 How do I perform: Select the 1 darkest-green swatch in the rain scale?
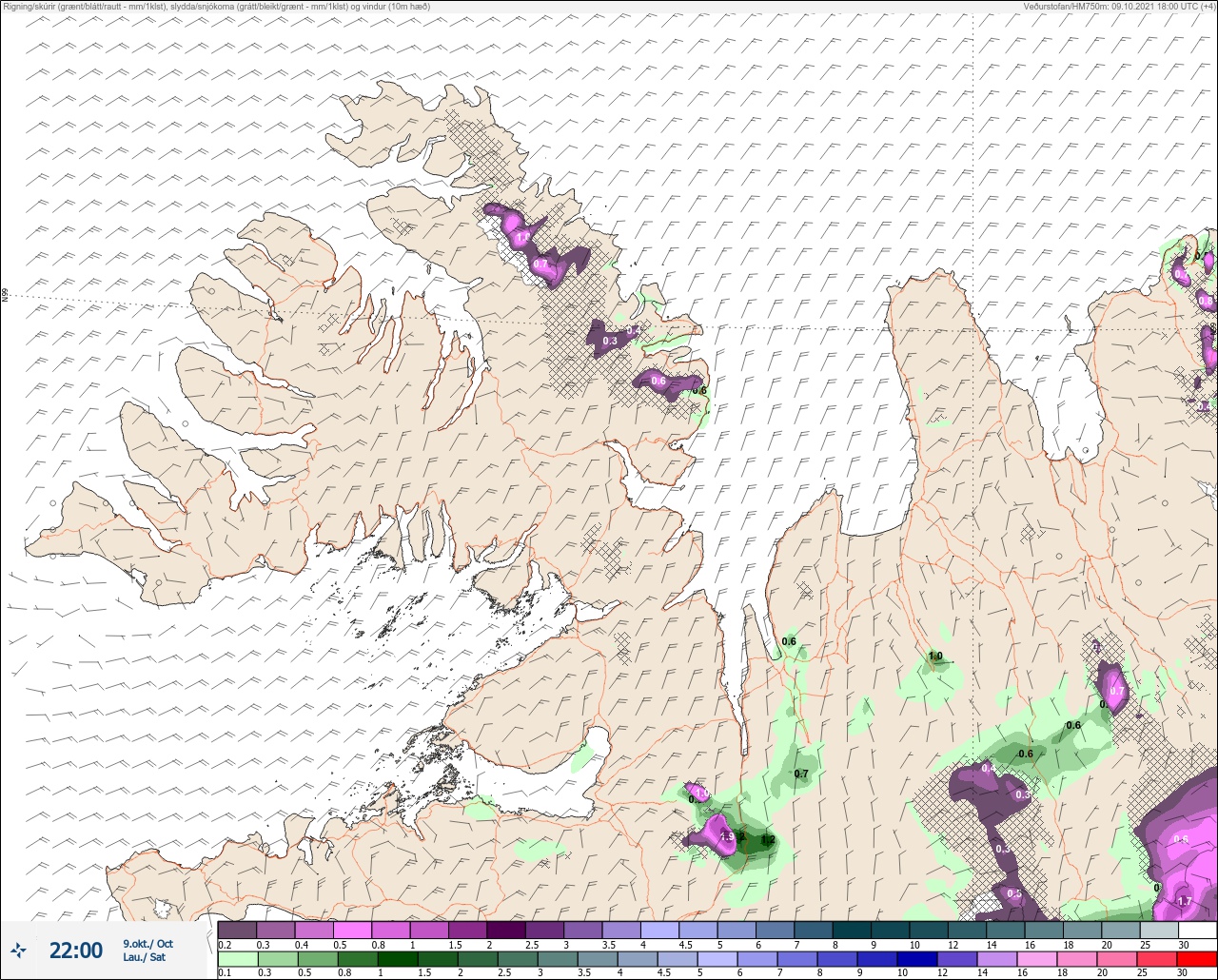click(398, 959)
